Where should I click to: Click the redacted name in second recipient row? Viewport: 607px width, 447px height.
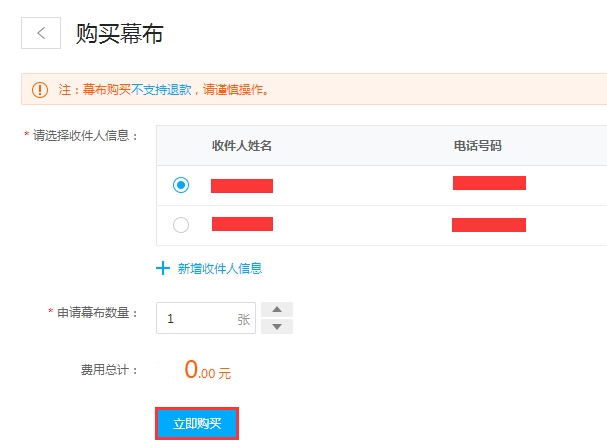(242, 224)
